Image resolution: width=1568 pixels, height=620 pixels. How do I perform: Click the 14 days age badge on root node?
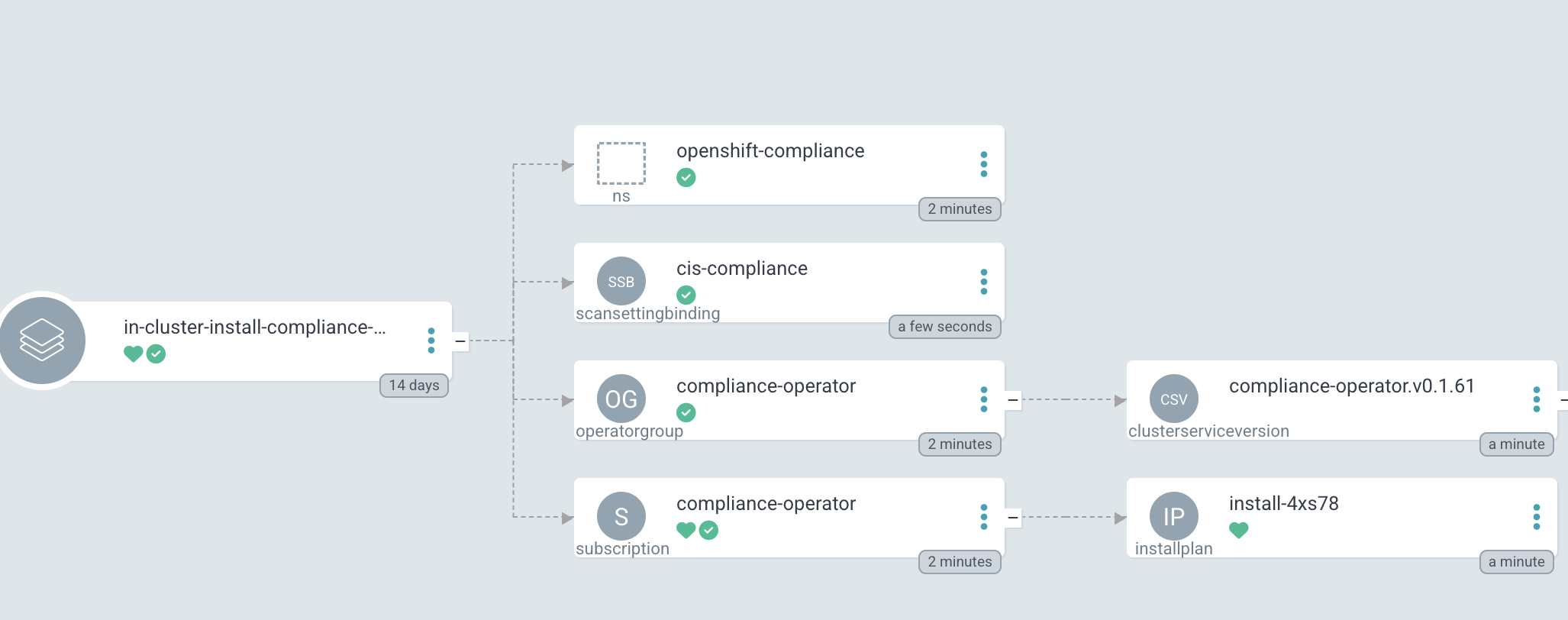click(413, 386)
